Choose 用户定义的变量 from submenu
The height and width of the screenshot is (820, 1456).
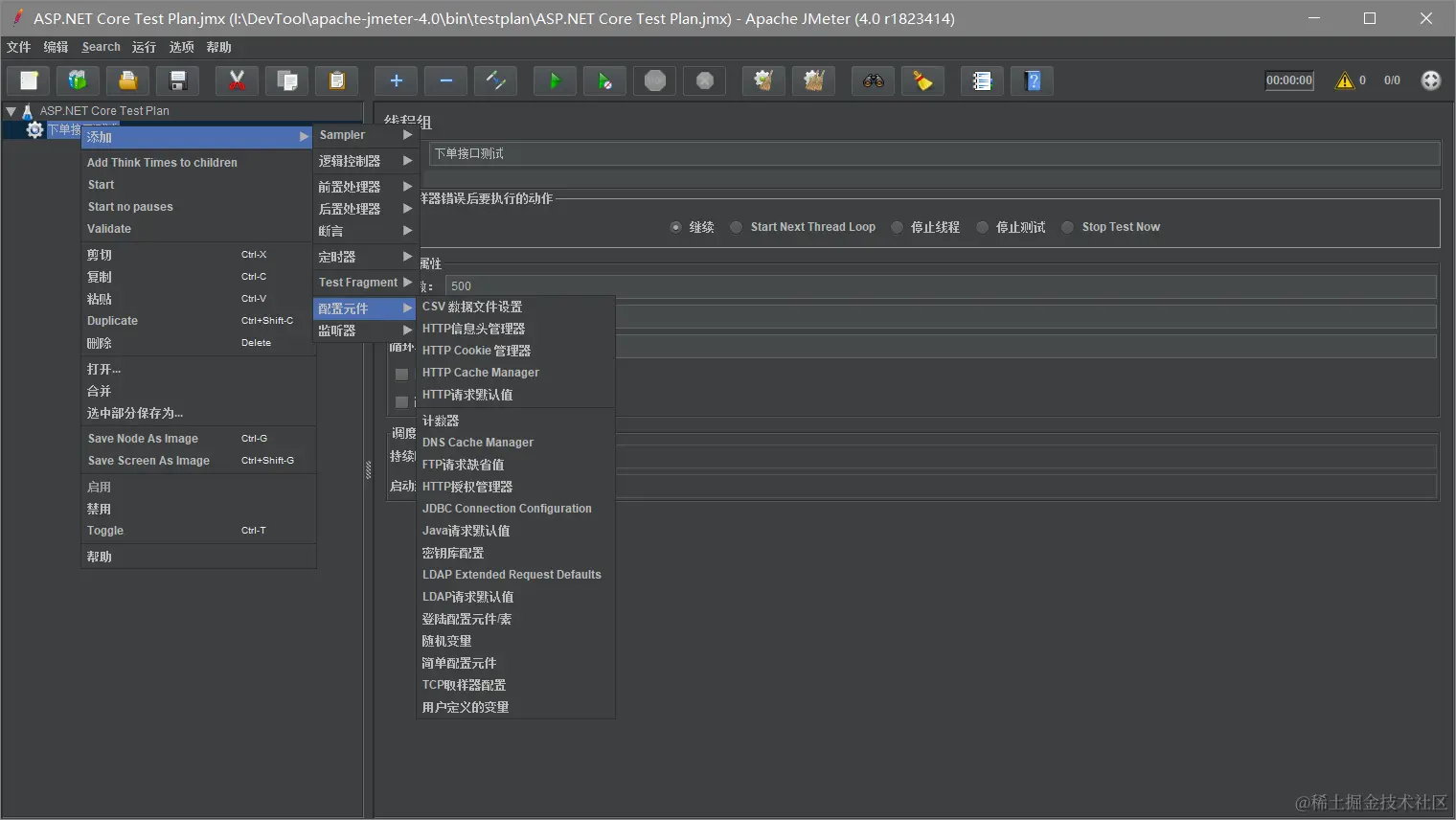[515, 707]
